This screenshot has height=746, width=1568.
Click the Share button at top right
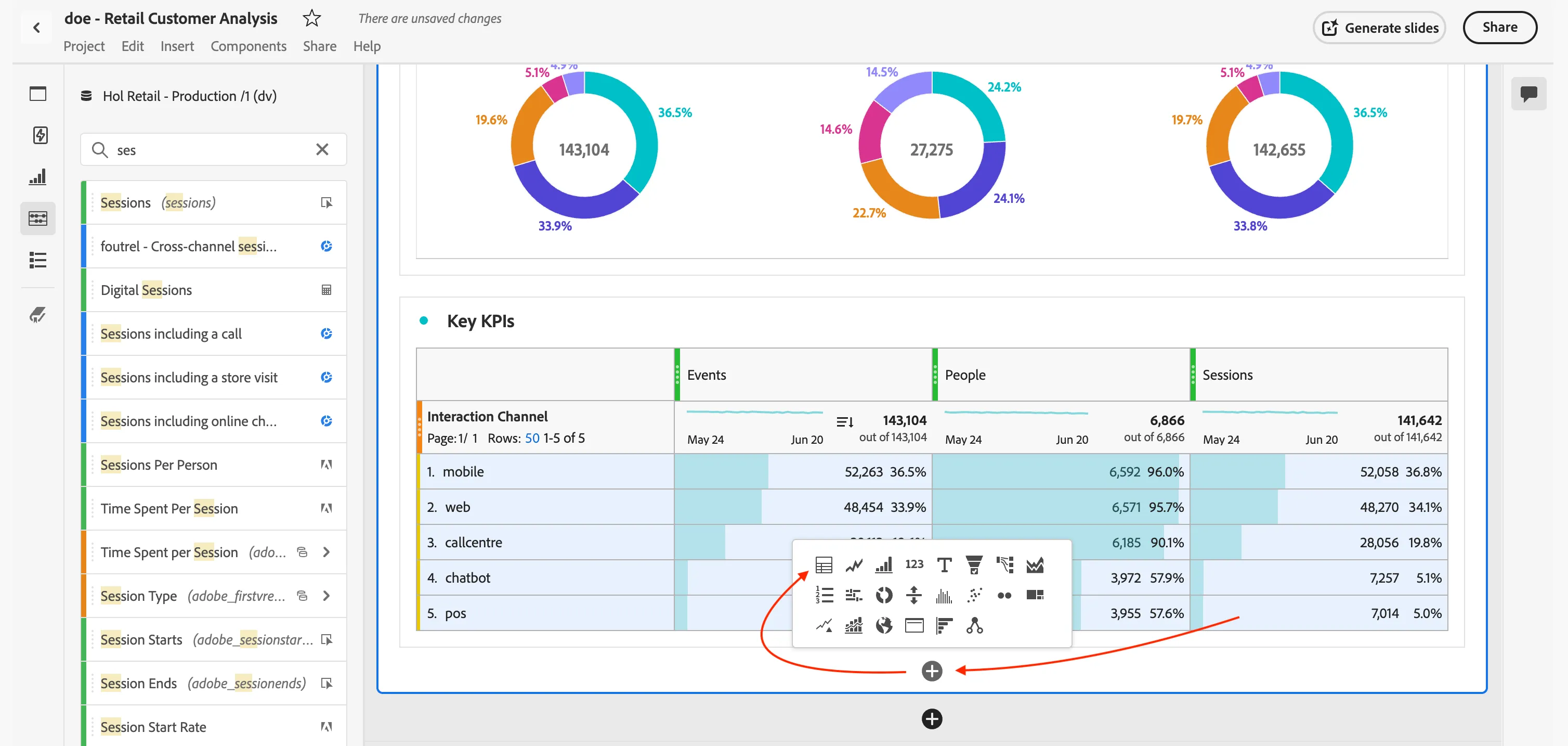(x=1500, y=28)
